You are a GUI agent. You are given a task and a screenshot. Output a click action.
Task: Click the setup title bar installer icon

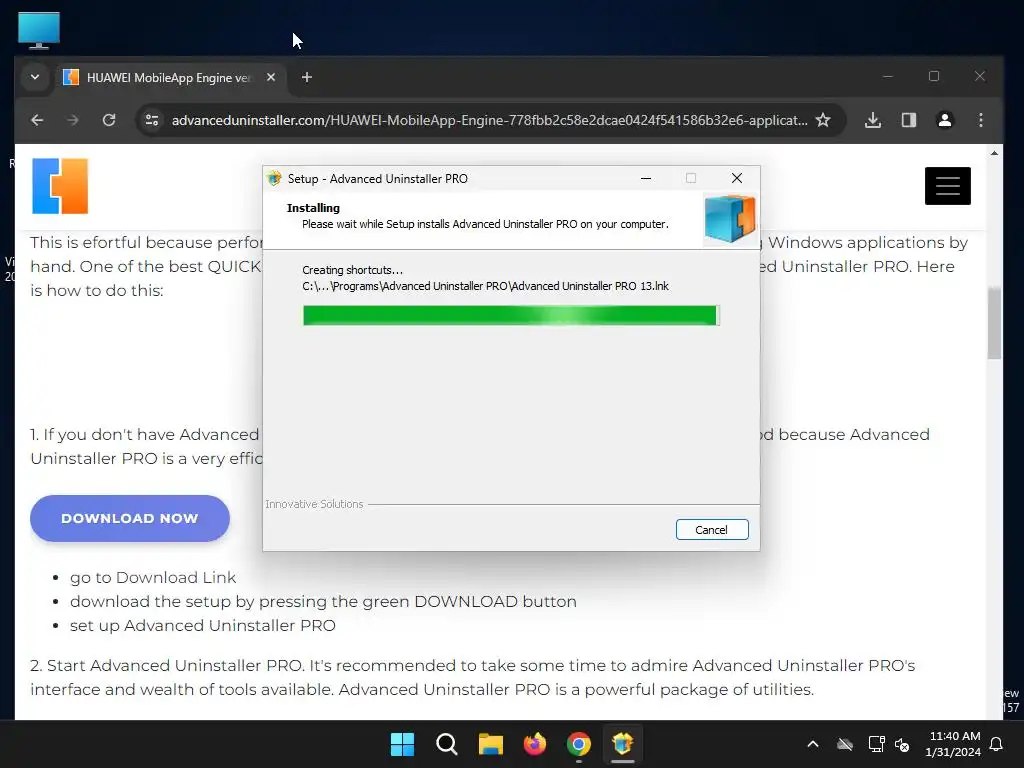point(274,178)
